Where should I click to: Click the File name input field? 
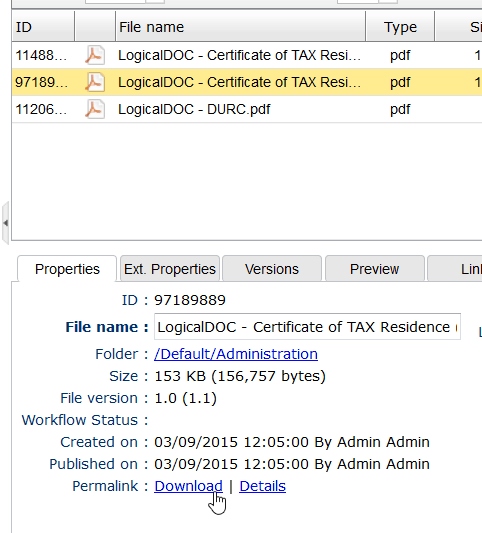pyautogui.click(x=307, y=327)
